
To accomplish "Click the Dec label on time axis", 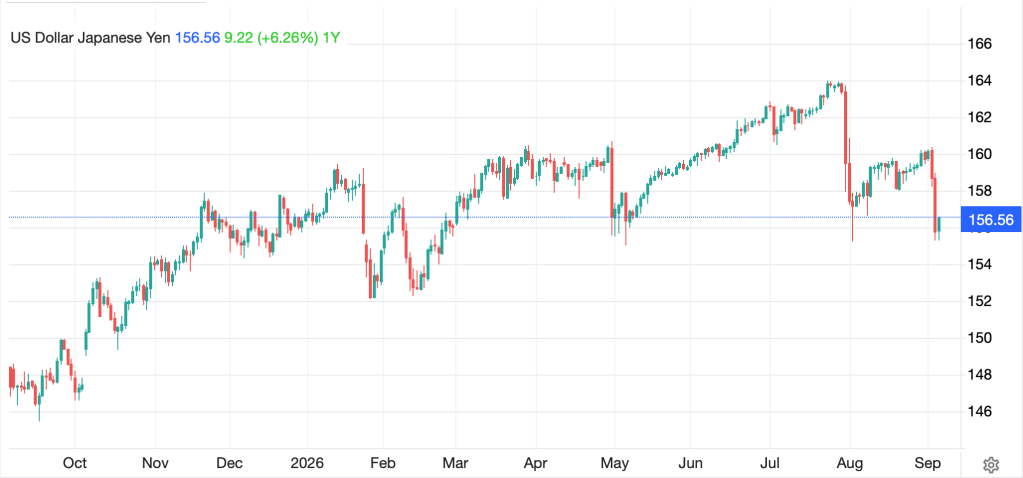I will pyautogui.click(x=230, y=464).
